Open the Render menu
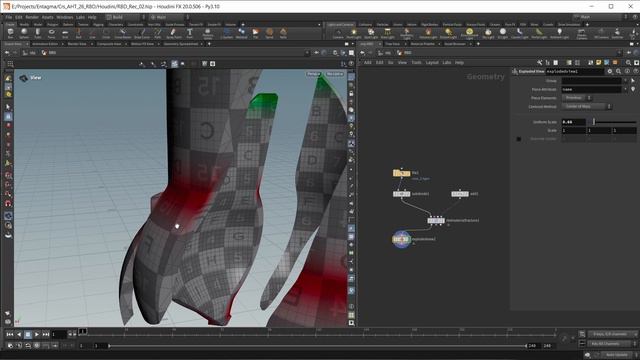 tap(32, 17)
